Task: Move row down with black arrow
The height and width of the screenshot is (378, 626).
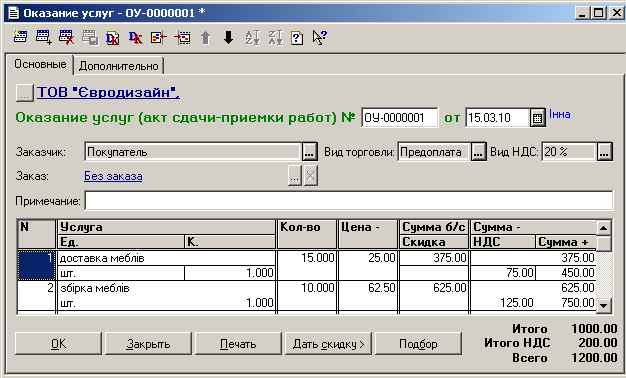Action: 228,38
